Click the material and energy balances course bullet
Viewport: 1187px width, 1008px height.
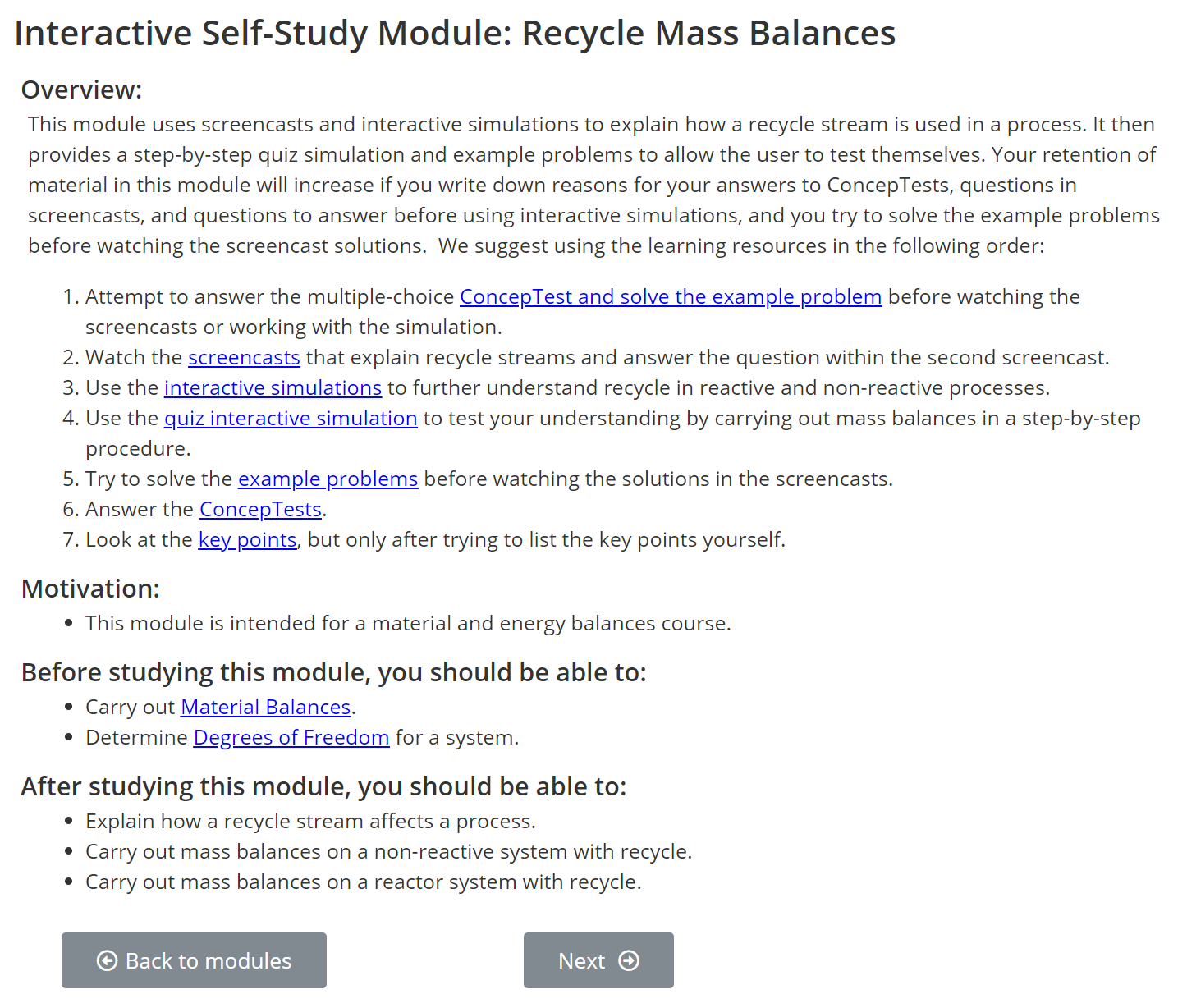408,624
